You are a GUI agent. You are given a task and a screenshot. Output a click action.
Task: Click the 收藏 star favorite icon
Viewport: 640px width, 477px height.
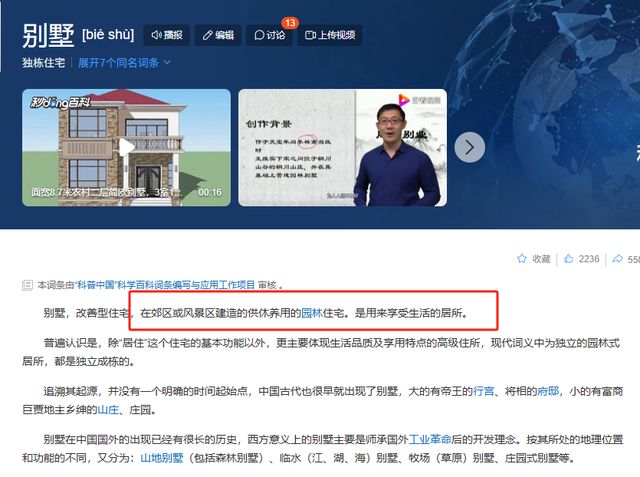(522, 259)
